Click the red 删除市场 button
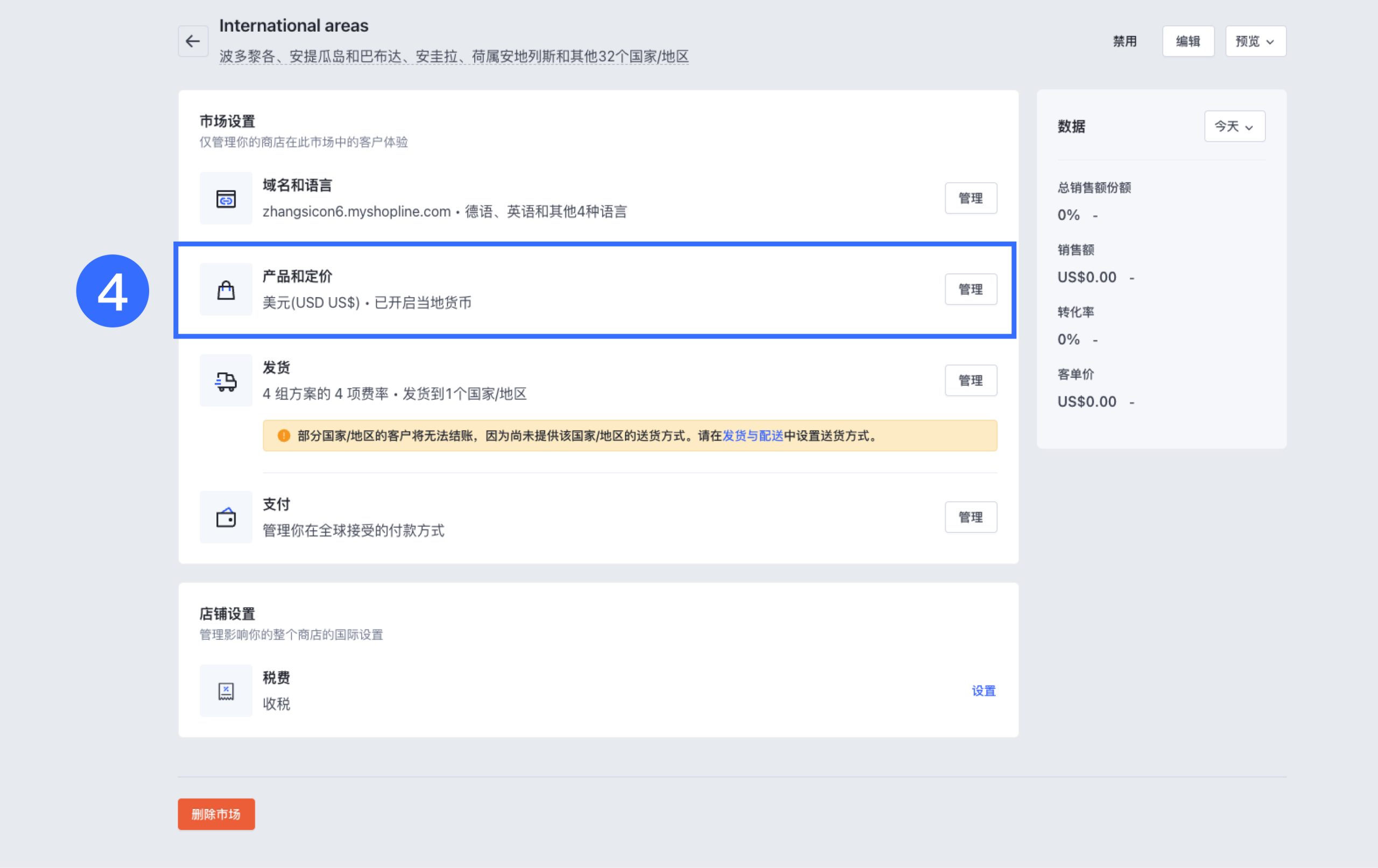This screenshot has width=1378, height=868. (x=216, y=814)
